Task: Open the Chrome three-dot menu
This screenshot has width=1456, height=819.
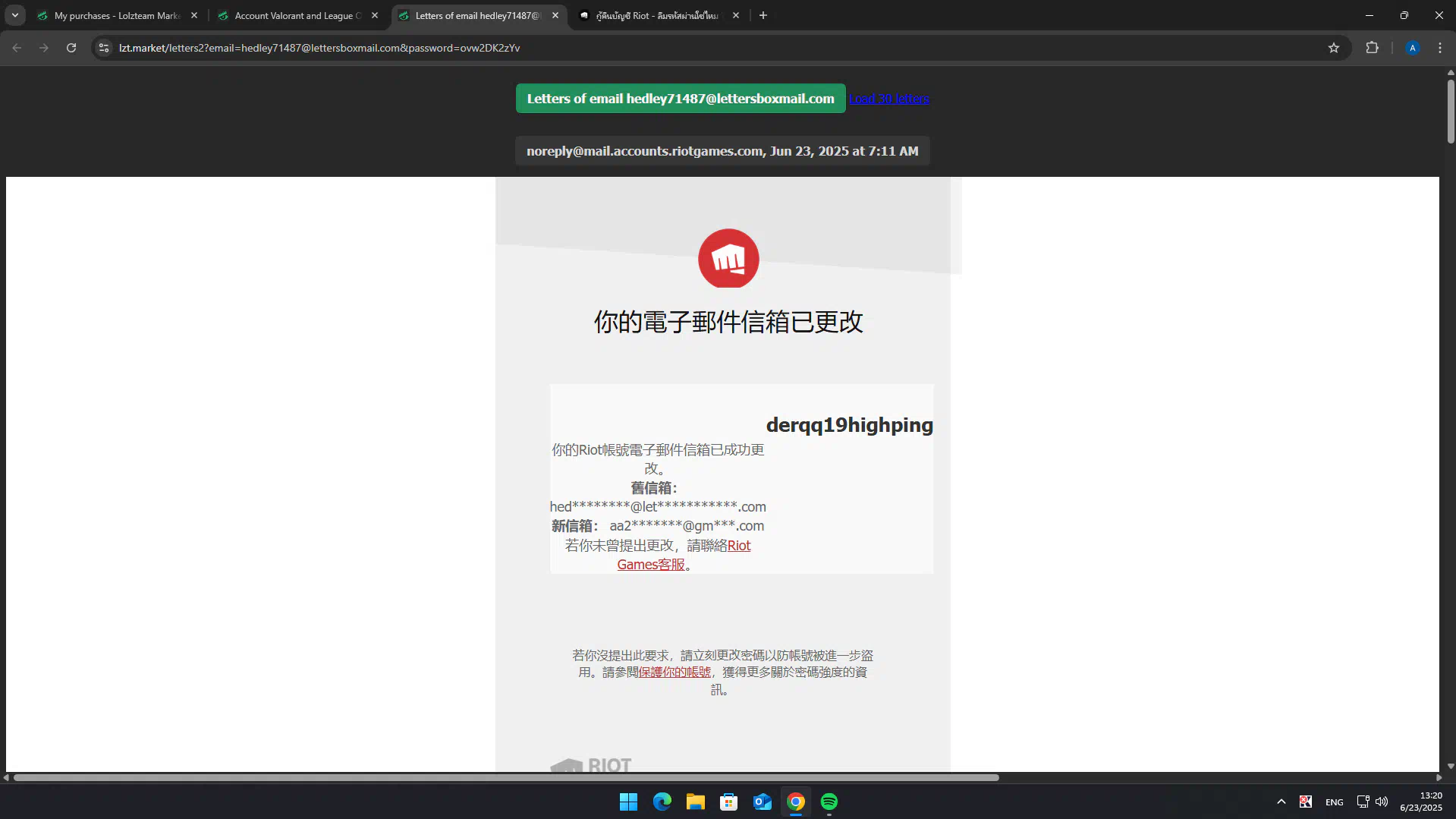Action: point(1440,48)
